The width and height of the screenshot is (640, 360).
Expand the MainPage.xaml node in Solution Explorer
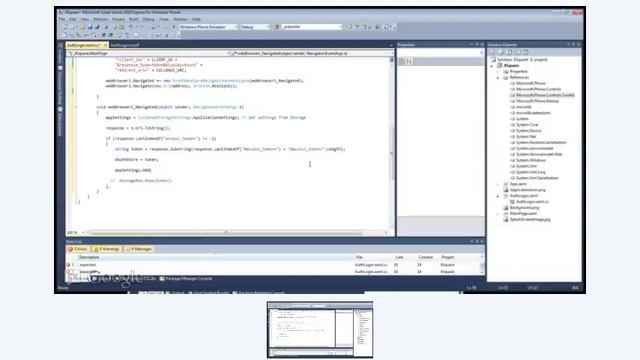coord(498,213)
